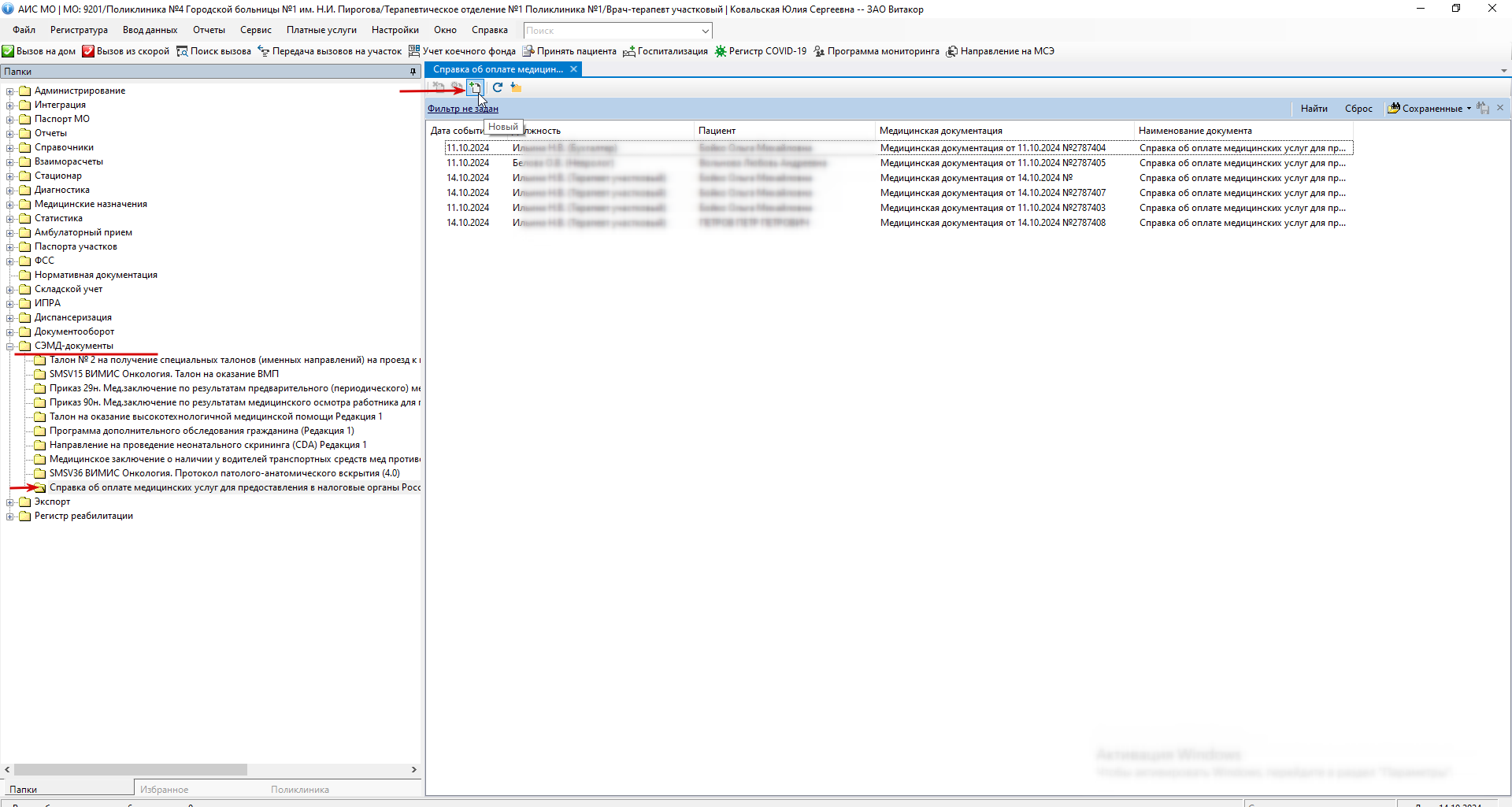Screen dimensions: 1512x807
Task: Open Учет коечного фонда
Action: coord(462,51)
